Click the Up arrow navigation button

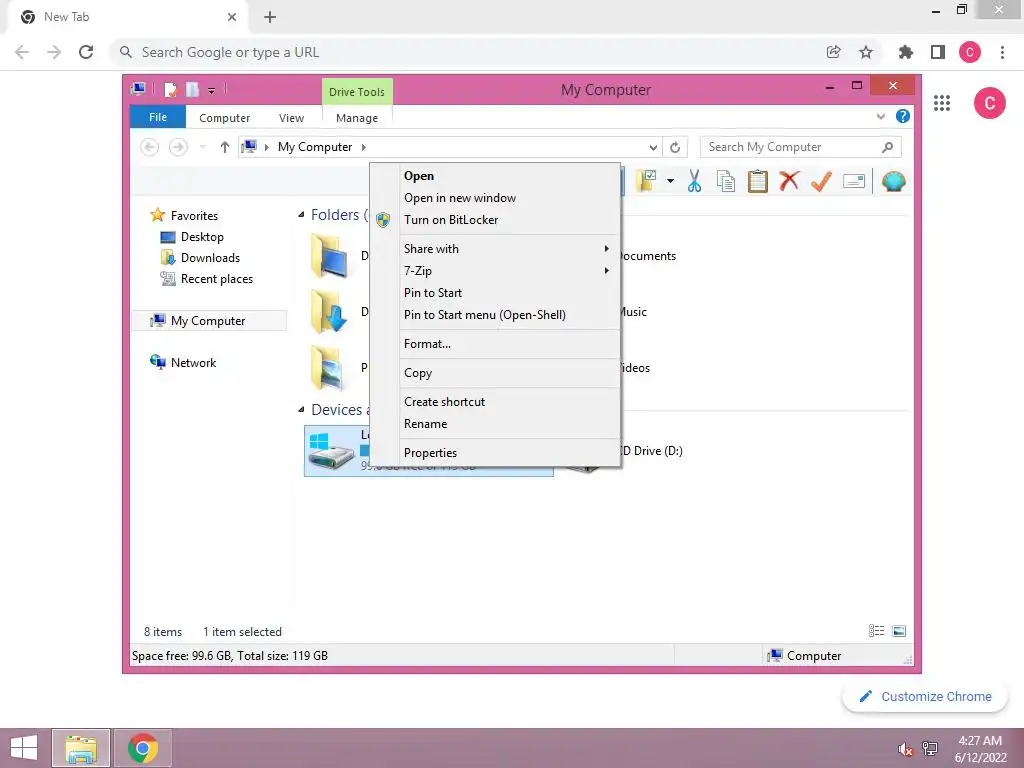point(225,147)
